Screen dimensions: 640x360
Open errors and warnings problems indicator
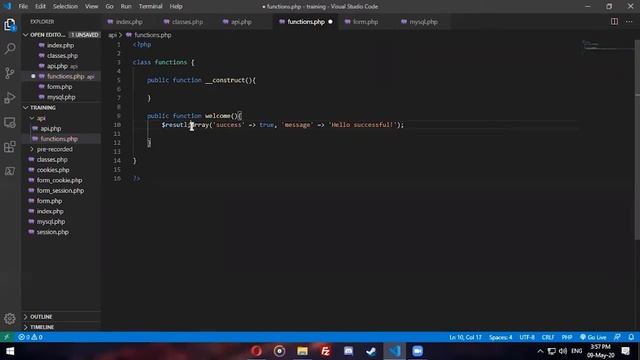pyautogui.click(x=31, y=337)
